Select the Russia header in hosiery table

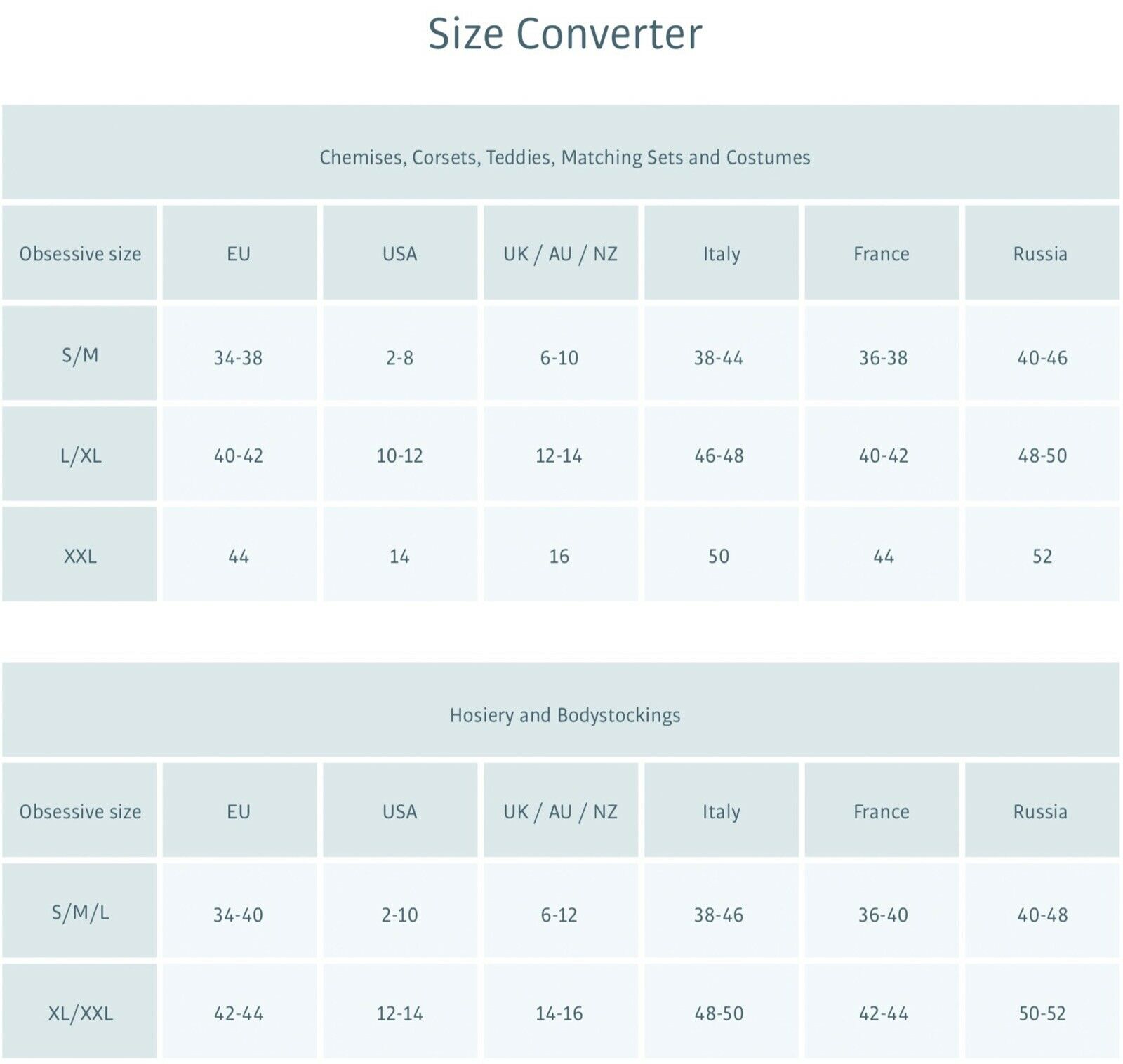tap(1042, 810)
